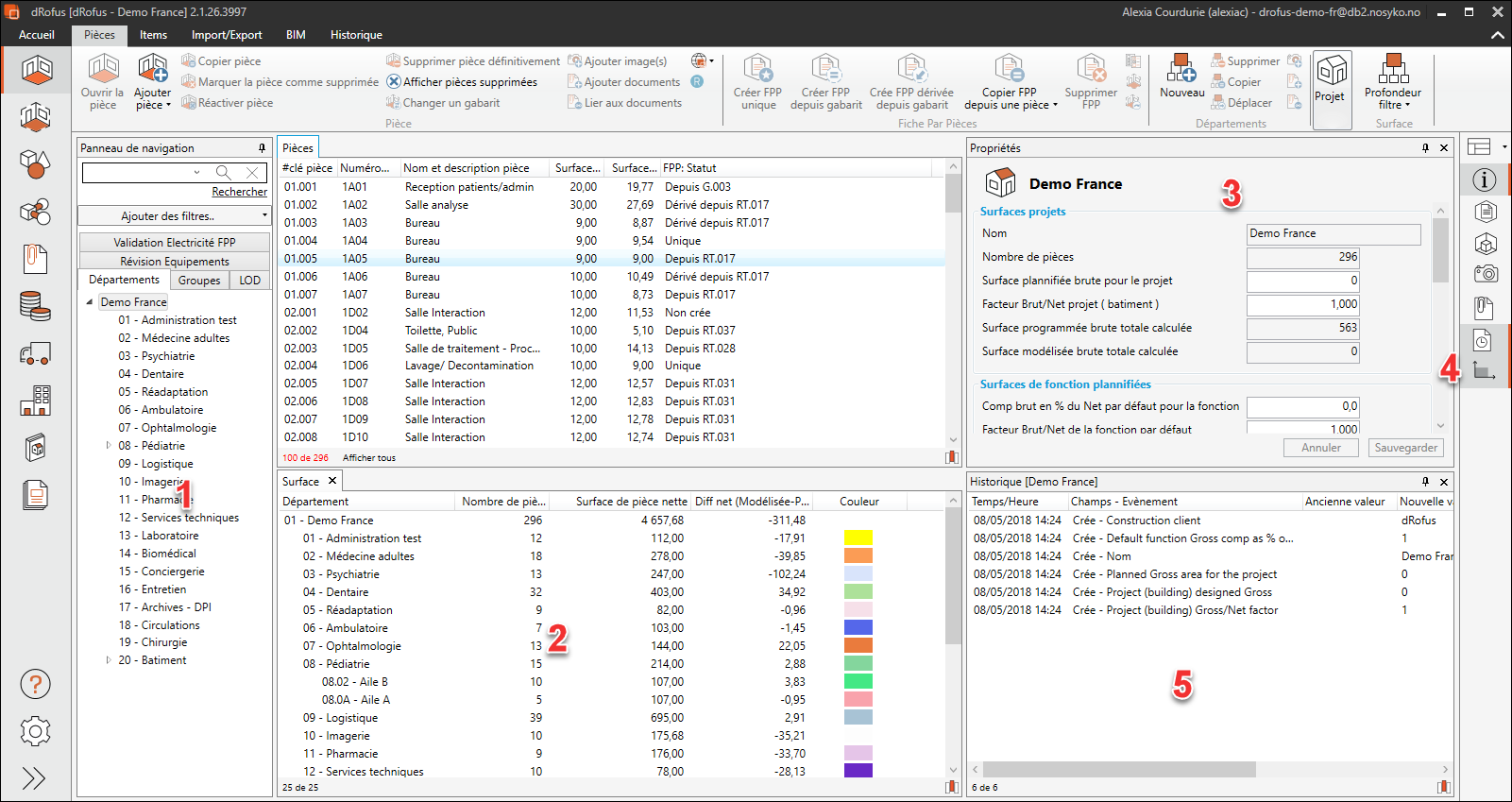
Task: Open the Profondeur filtre dropdown
Action: tap(1393, 98)
